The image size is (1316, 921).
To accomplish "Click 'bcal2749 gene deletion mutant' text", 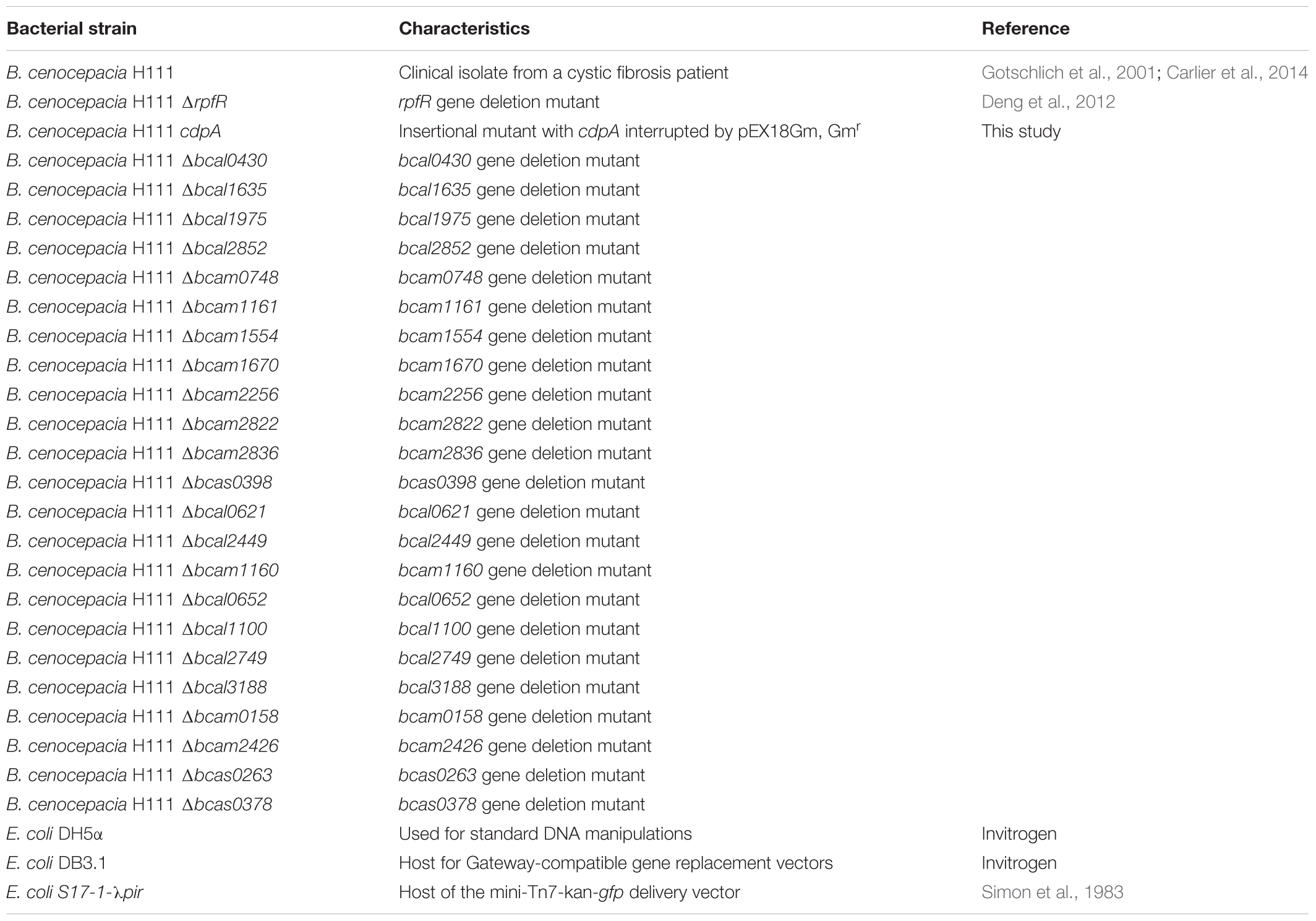I will 519,658.
